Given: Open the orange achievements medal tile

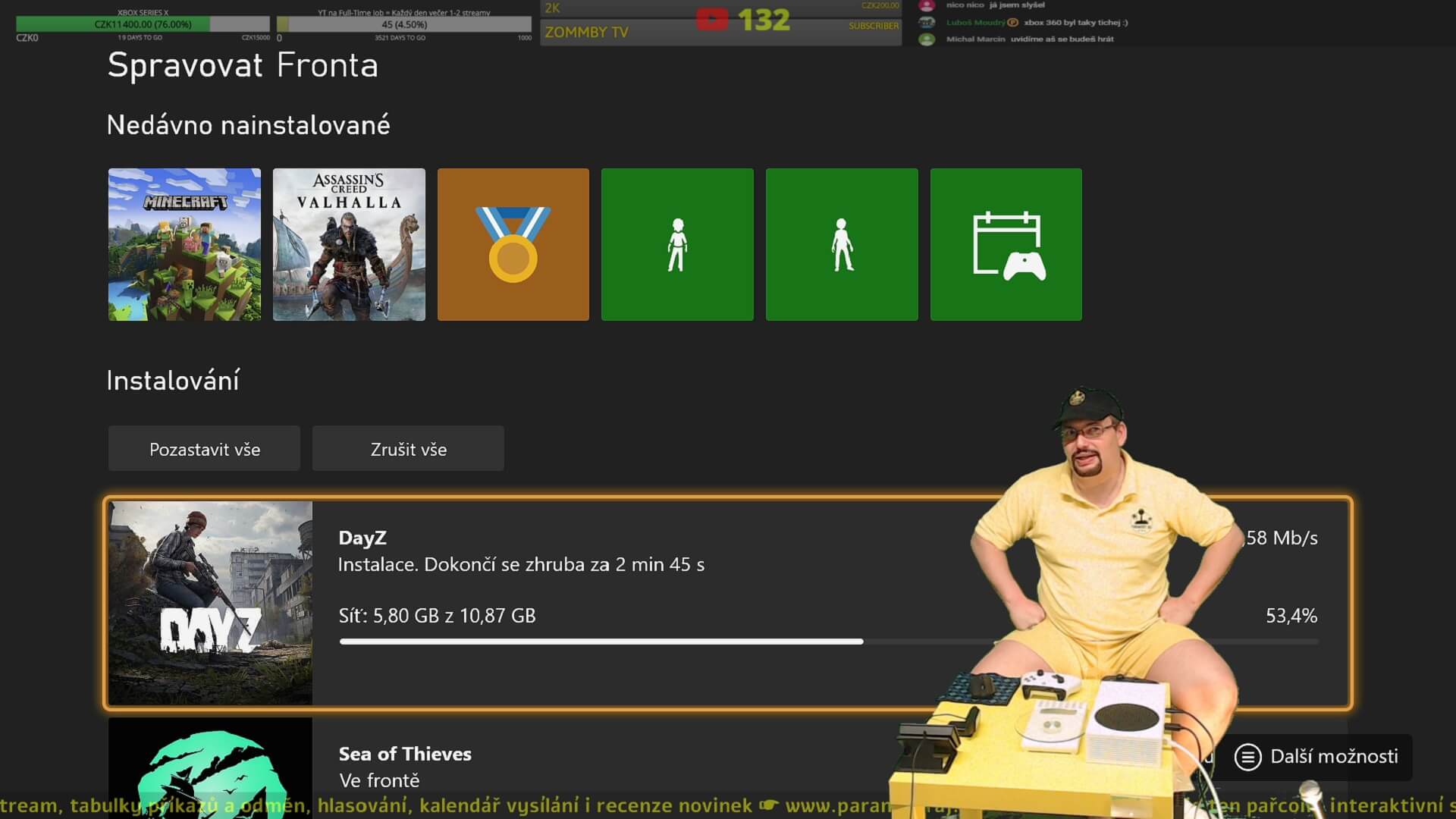Looking at the screenshot, I should click(x=513, y=244).
